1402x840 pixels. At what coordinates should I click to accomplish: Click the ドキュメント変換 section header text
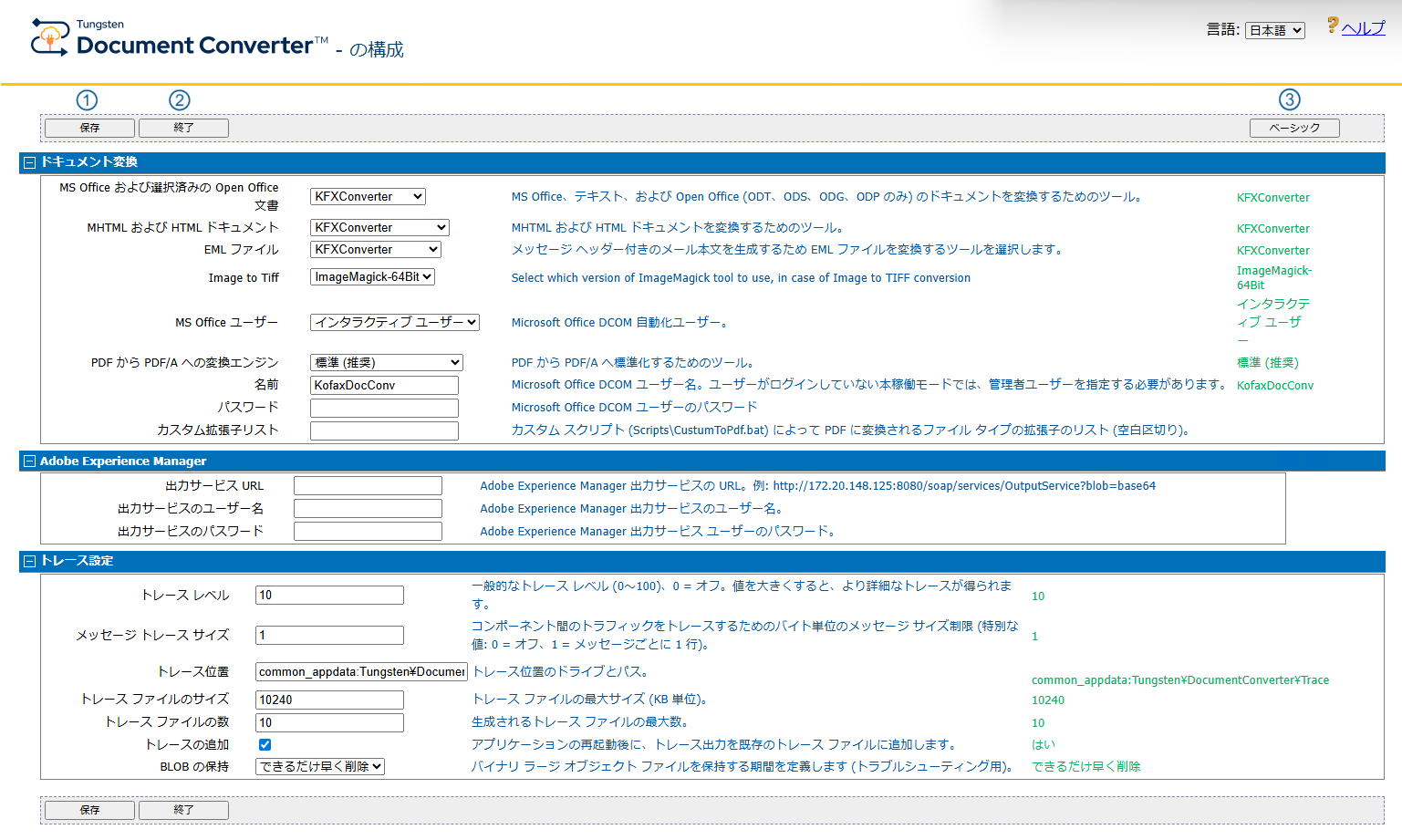(88, 162)
